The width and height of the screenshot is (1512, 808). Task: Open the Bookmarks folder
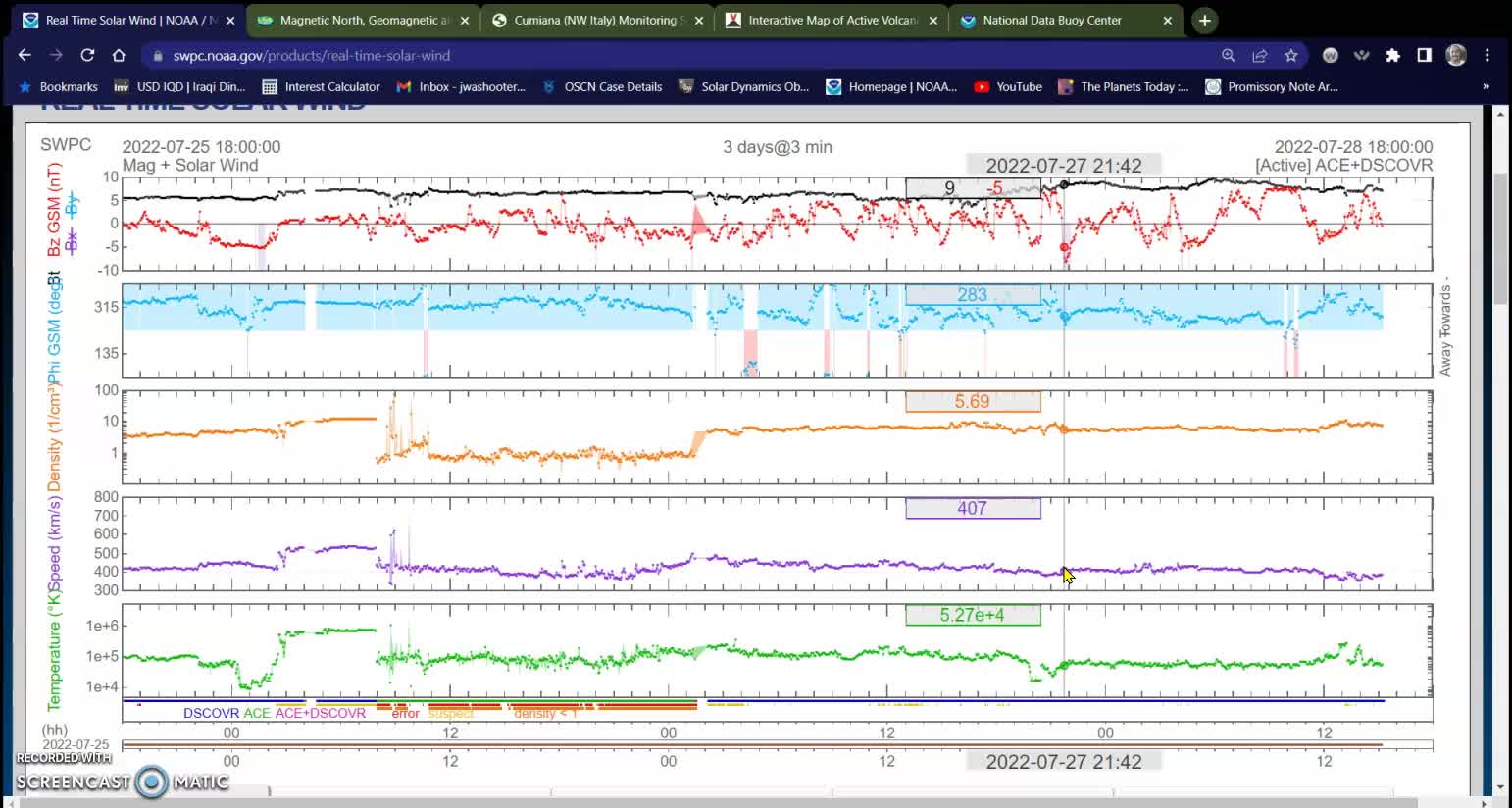pos(58,87)
